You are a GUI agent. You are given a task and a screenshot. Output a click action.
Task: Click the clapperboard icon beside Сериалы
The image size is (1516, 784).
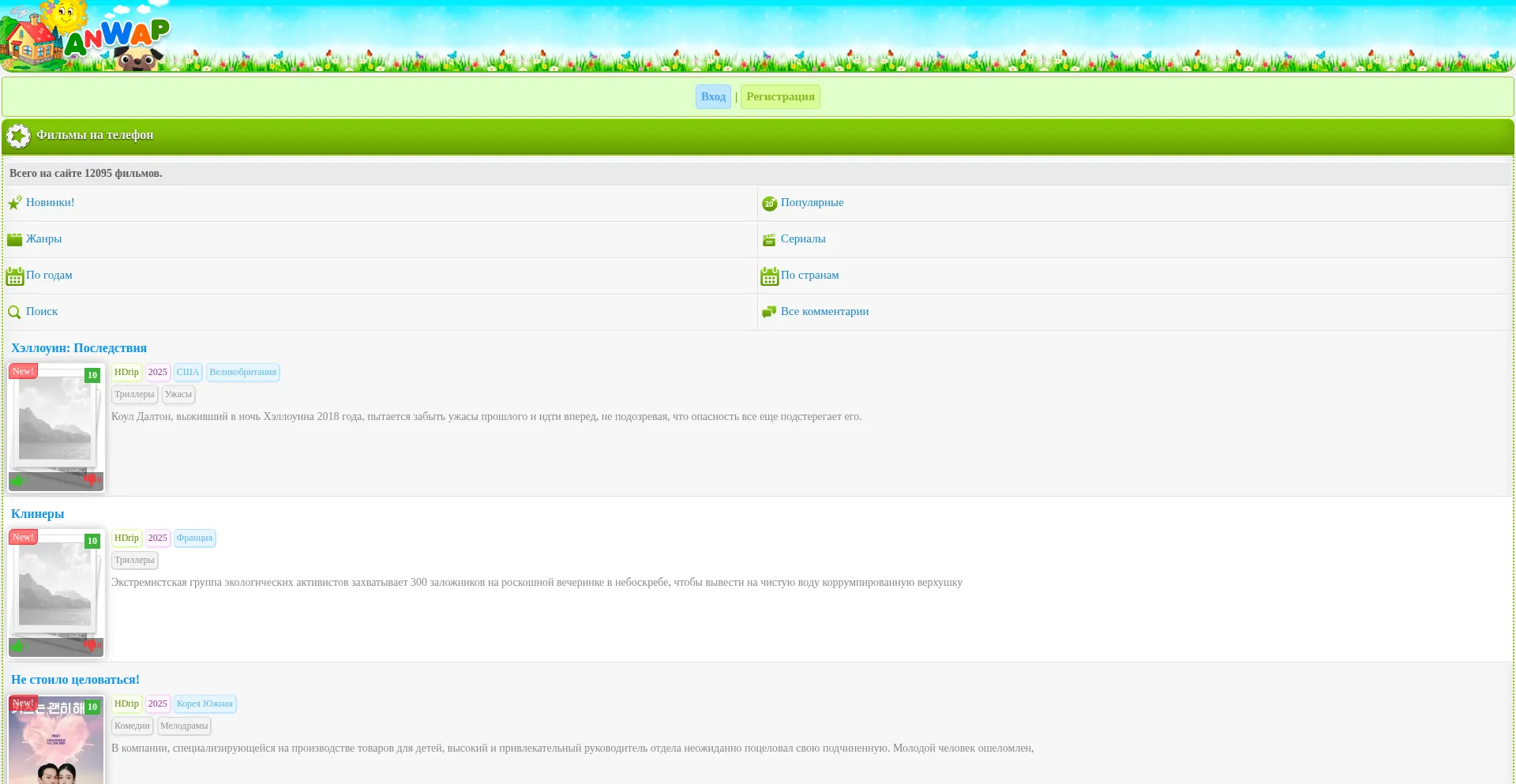[x=769, y=239]
